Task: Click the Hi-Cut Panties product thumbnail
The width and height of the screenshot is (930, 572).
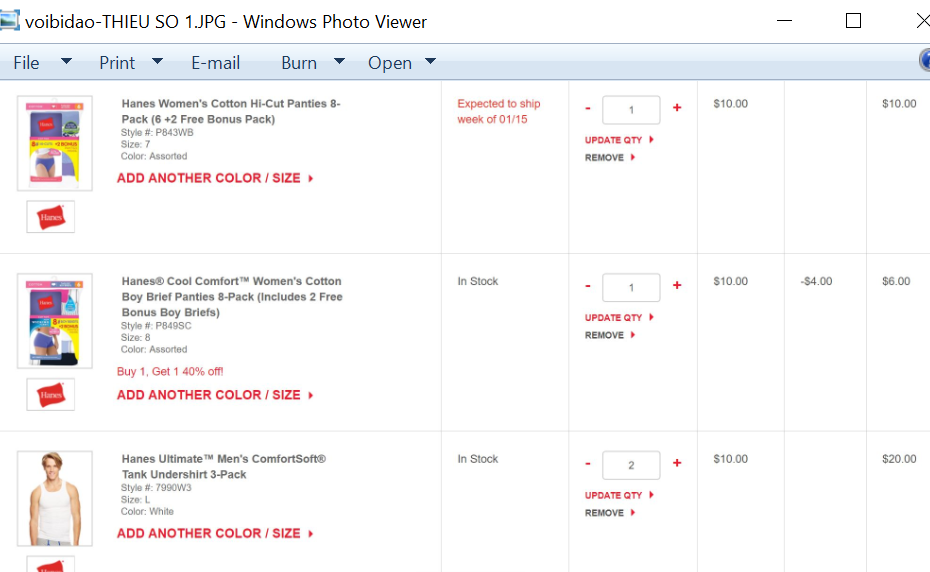Action: tap(55, 143)
